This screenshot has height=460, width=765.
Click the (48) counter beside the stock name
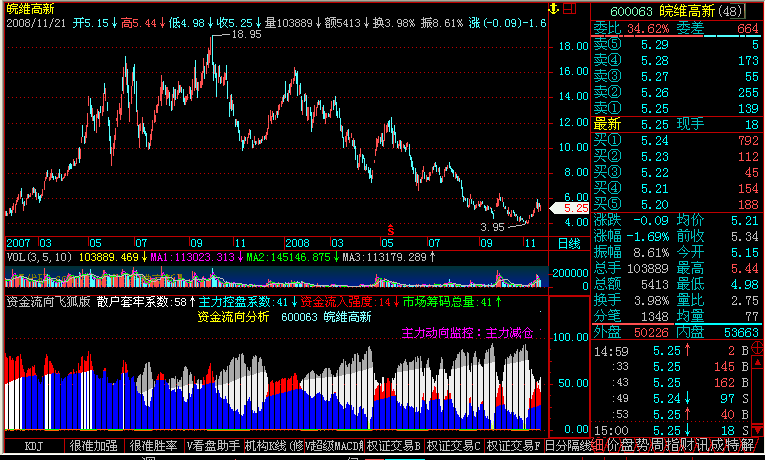coord(730,11)
